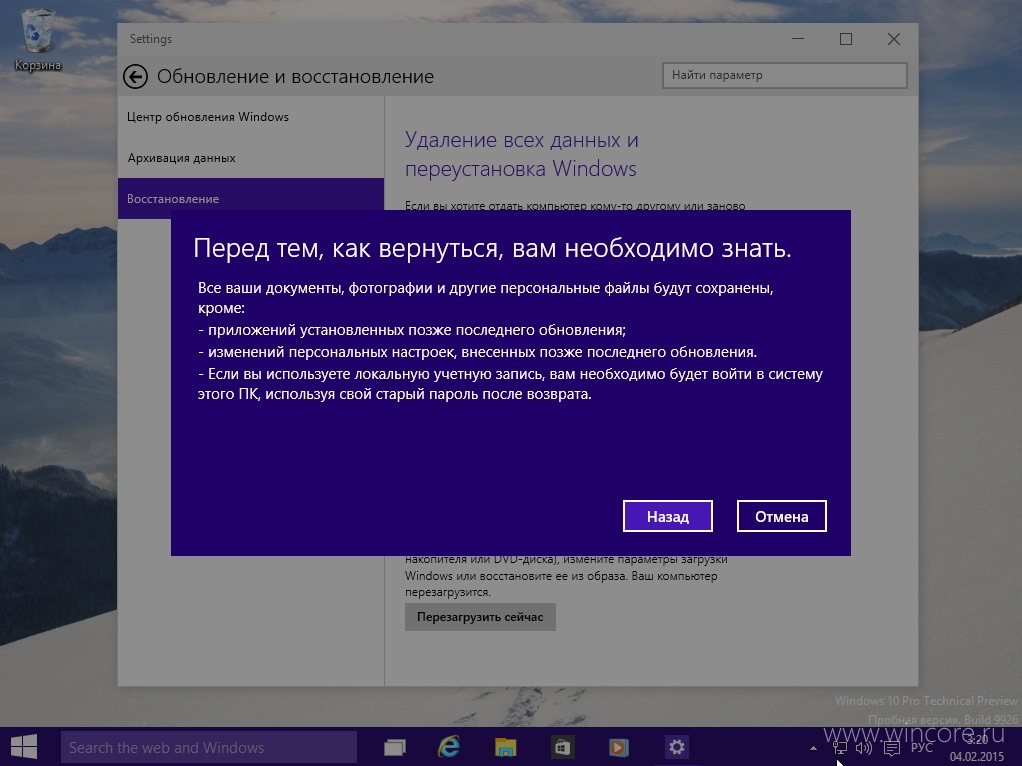Image resolution: width=1022 pixels, height=766 pixels.
Task: Click the Отмена button in the dialog
Action: tap(781, 516)
